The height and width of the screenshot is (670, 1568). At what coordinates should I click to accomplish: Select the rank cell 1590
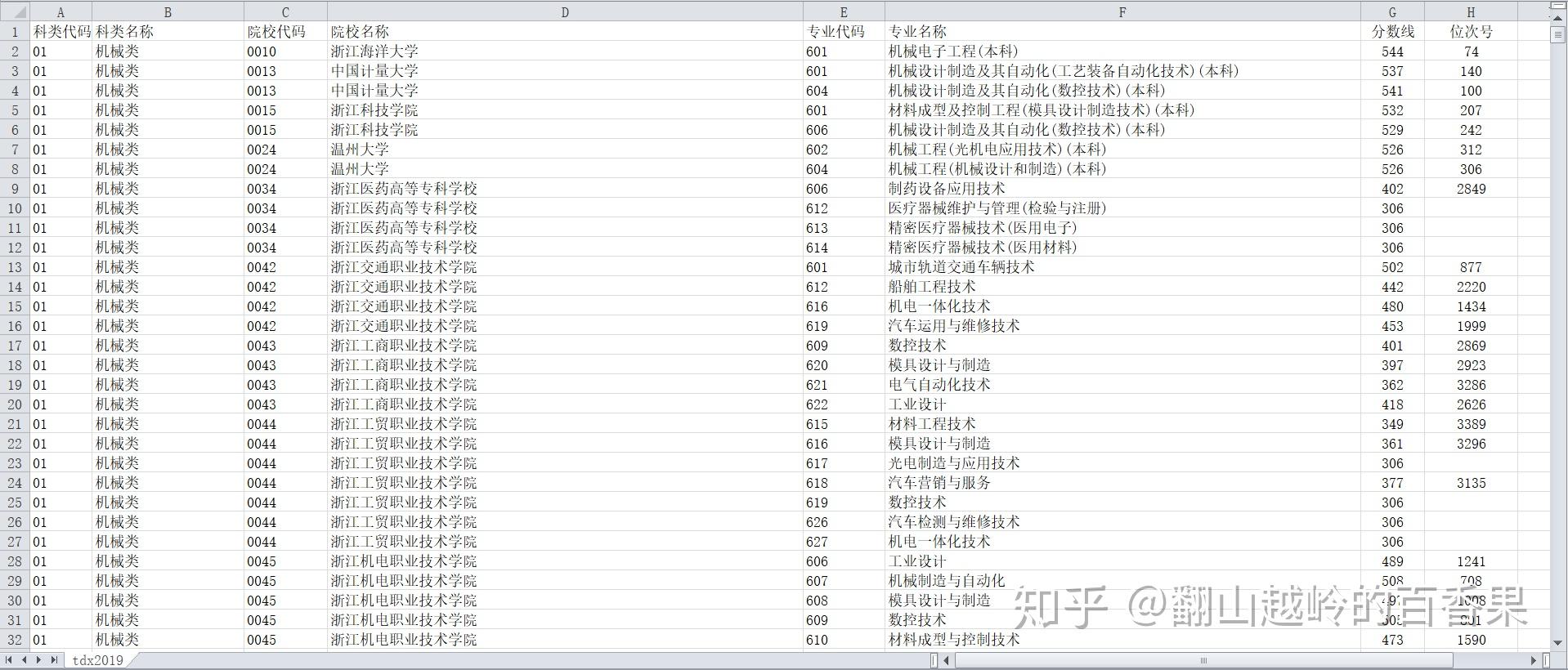click(x=1471, y=639)
